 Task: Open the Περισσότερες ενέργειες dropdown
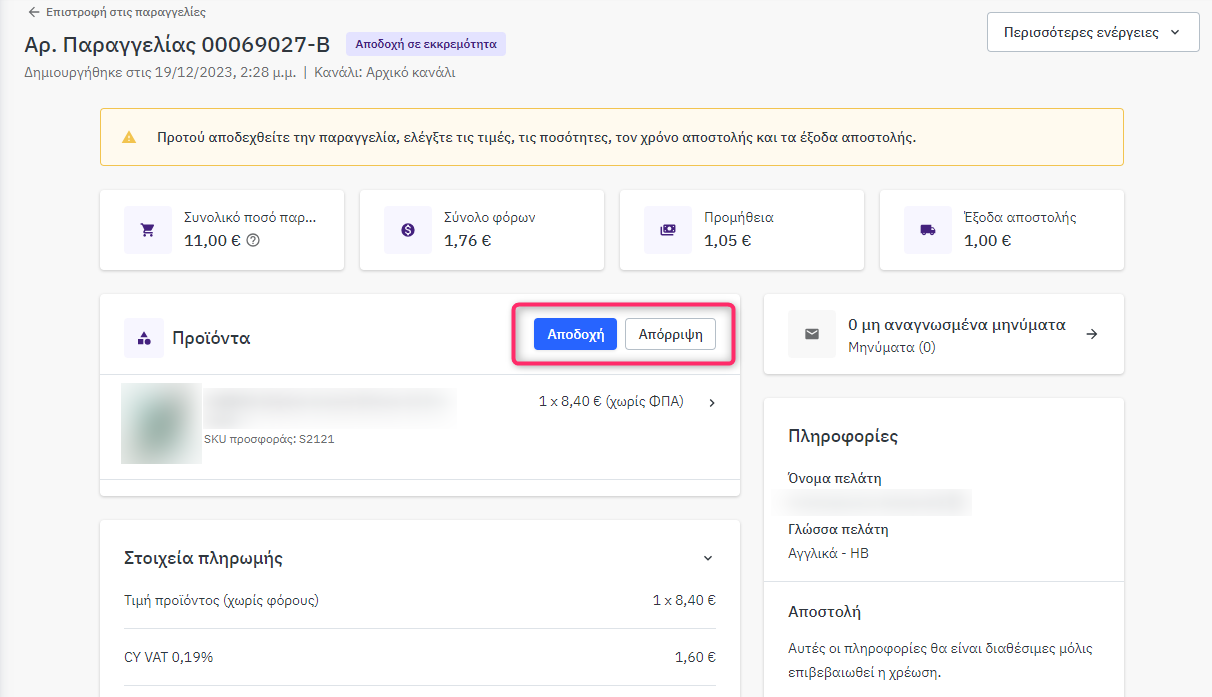(x=1093, y=32)
